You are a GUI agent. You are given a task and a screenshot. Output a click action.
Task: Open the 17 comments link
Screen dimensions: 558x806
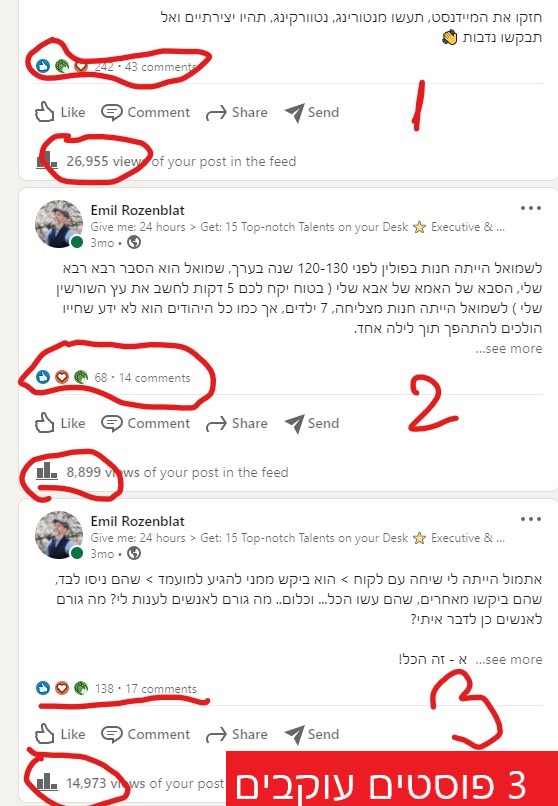pos(161,689)
